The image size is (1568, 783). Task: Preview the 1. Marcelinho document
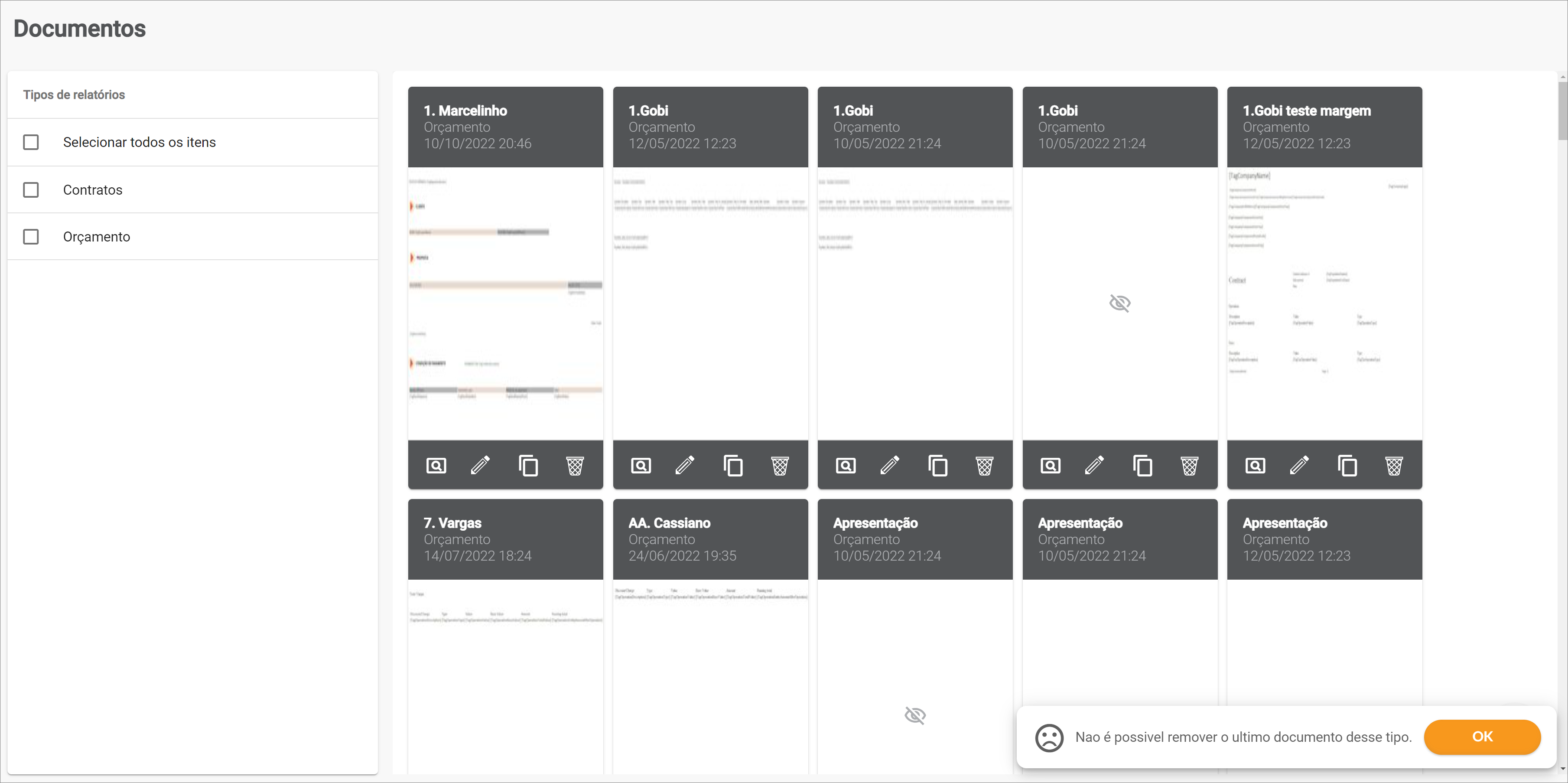point(436,466)
